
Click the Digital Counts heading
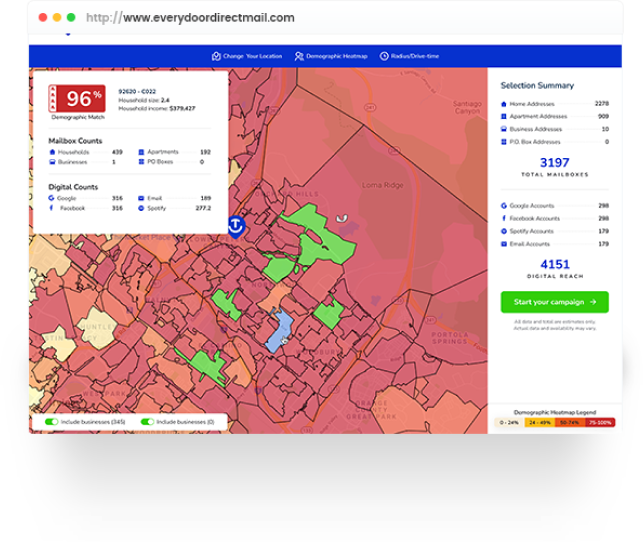pyautogui.click(x=73, y=187)
